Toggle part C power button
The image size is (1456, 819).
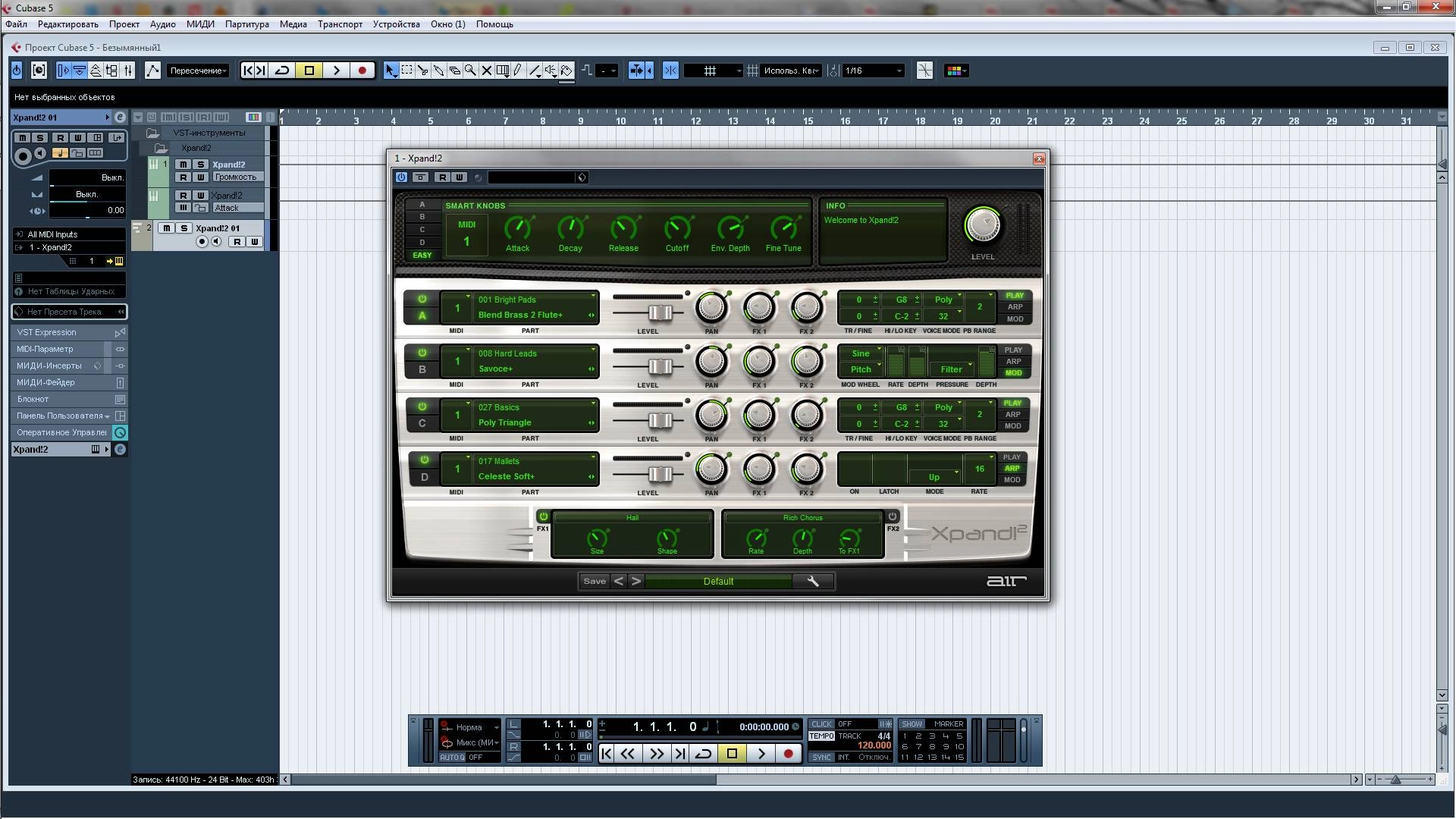pos(422,406)
